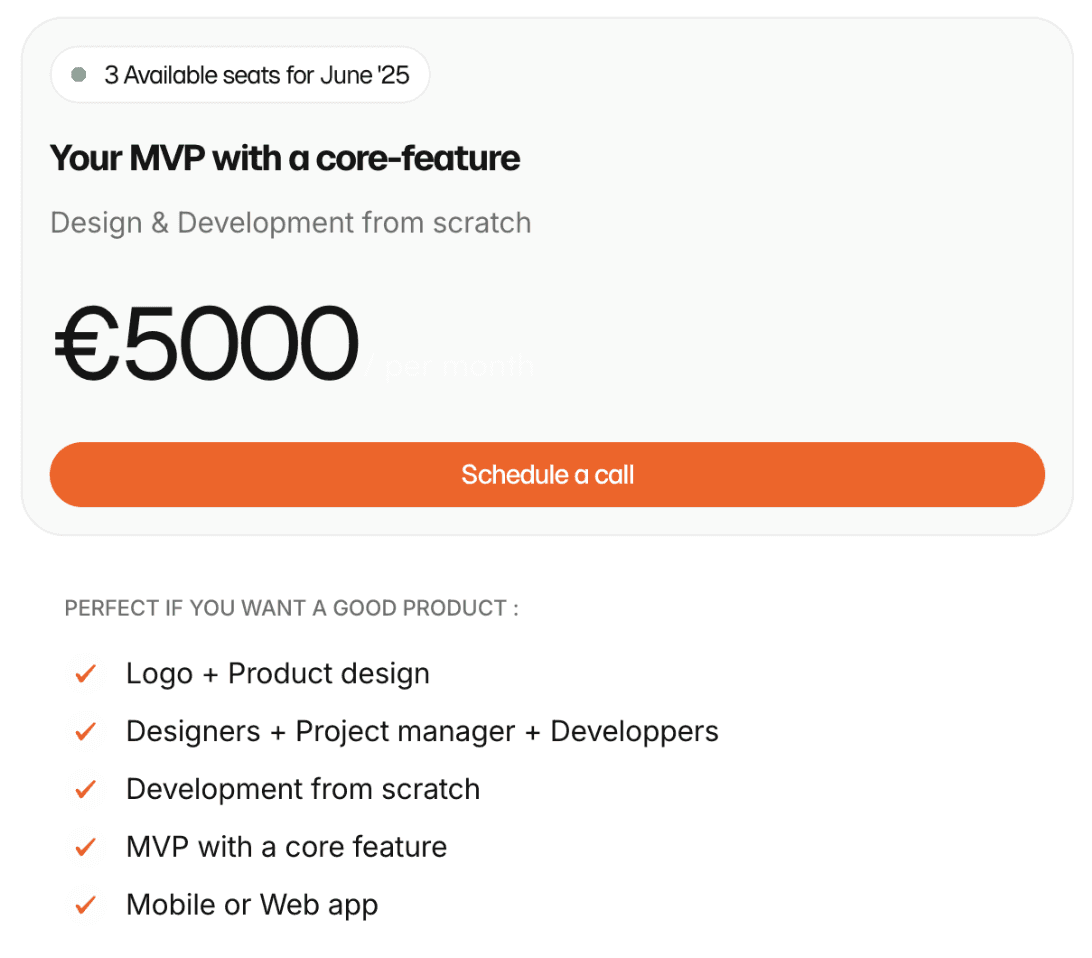This screenshot has width=1092, height=958.
Task: Click the faded per month label
Action: 449,366
